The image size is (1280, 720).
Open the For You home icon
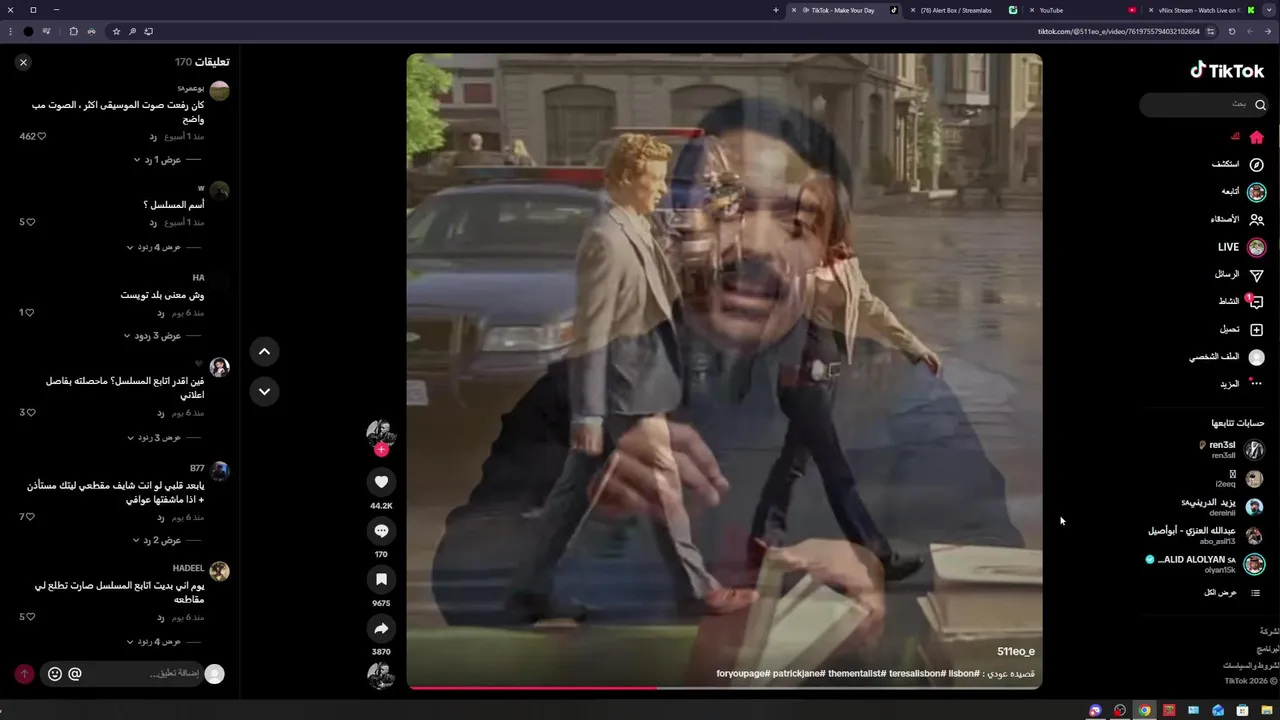(1256, 137)
